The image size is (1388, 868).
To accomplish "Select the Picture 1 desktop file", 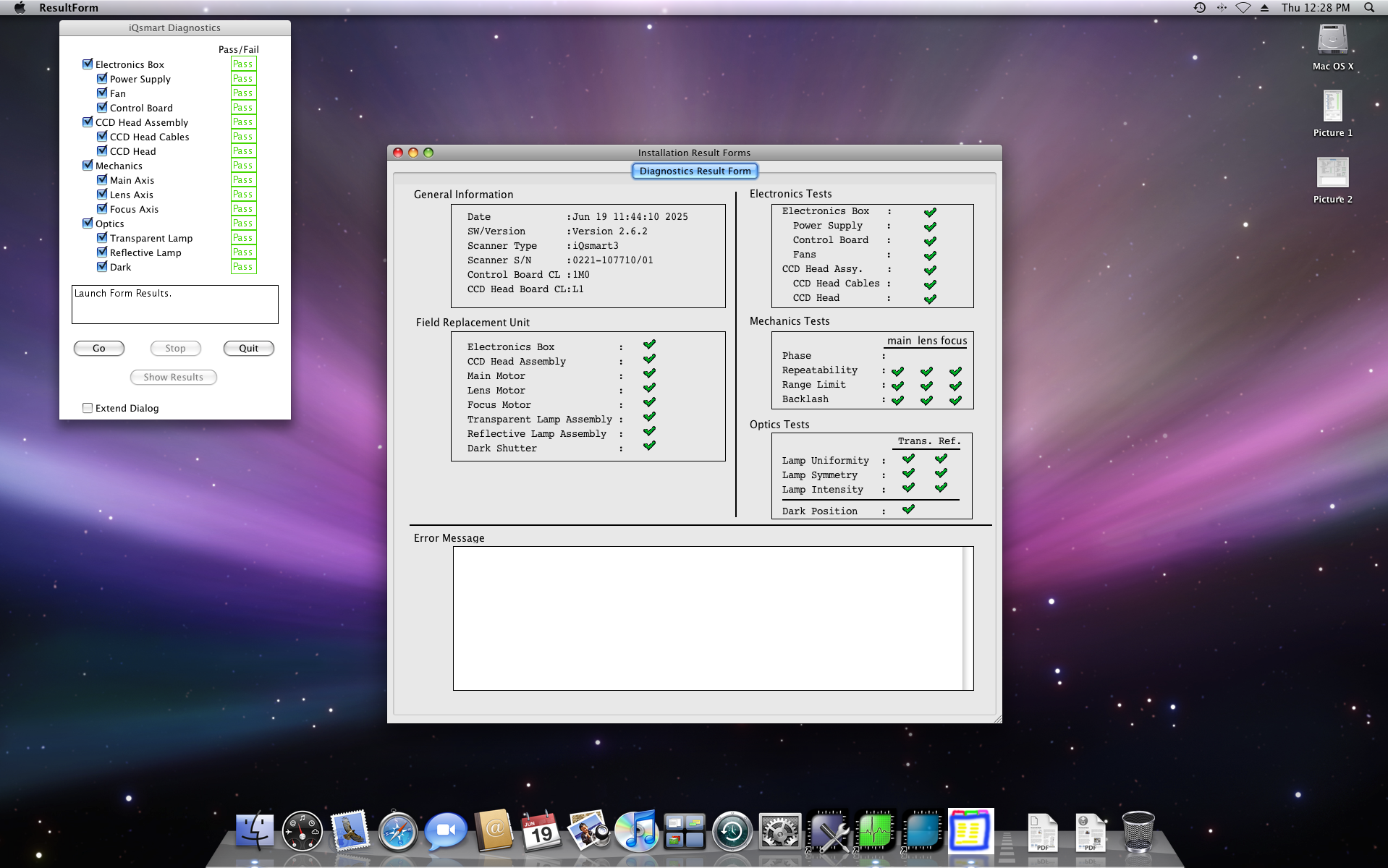I will (x=1332, y=106).
